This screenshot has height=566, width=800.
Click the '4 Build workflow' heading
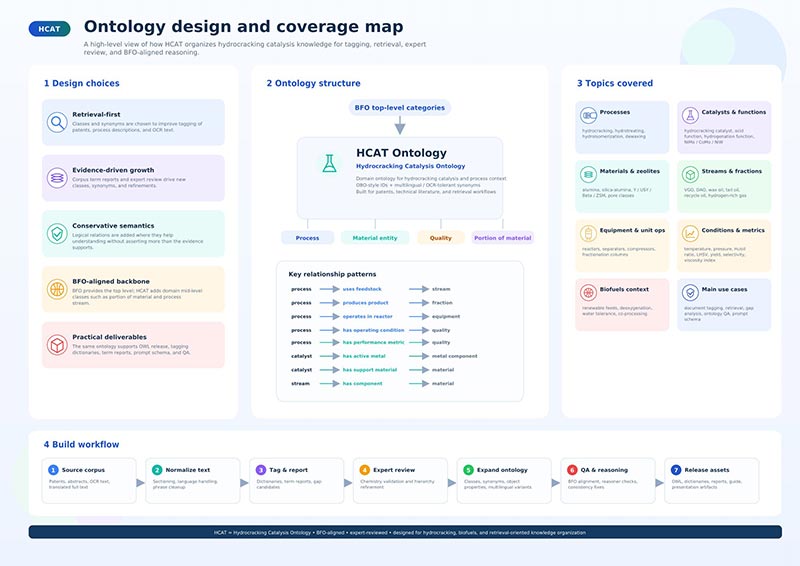pyautogui.click(x=82, y=445)
